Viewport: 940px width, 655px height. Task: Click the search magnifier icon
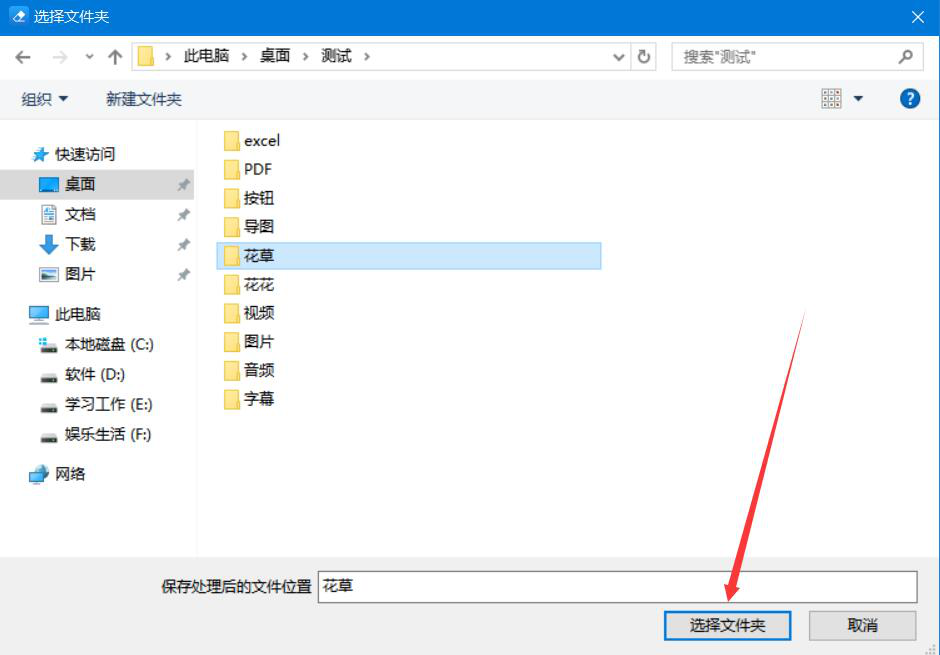pos(905,56)
